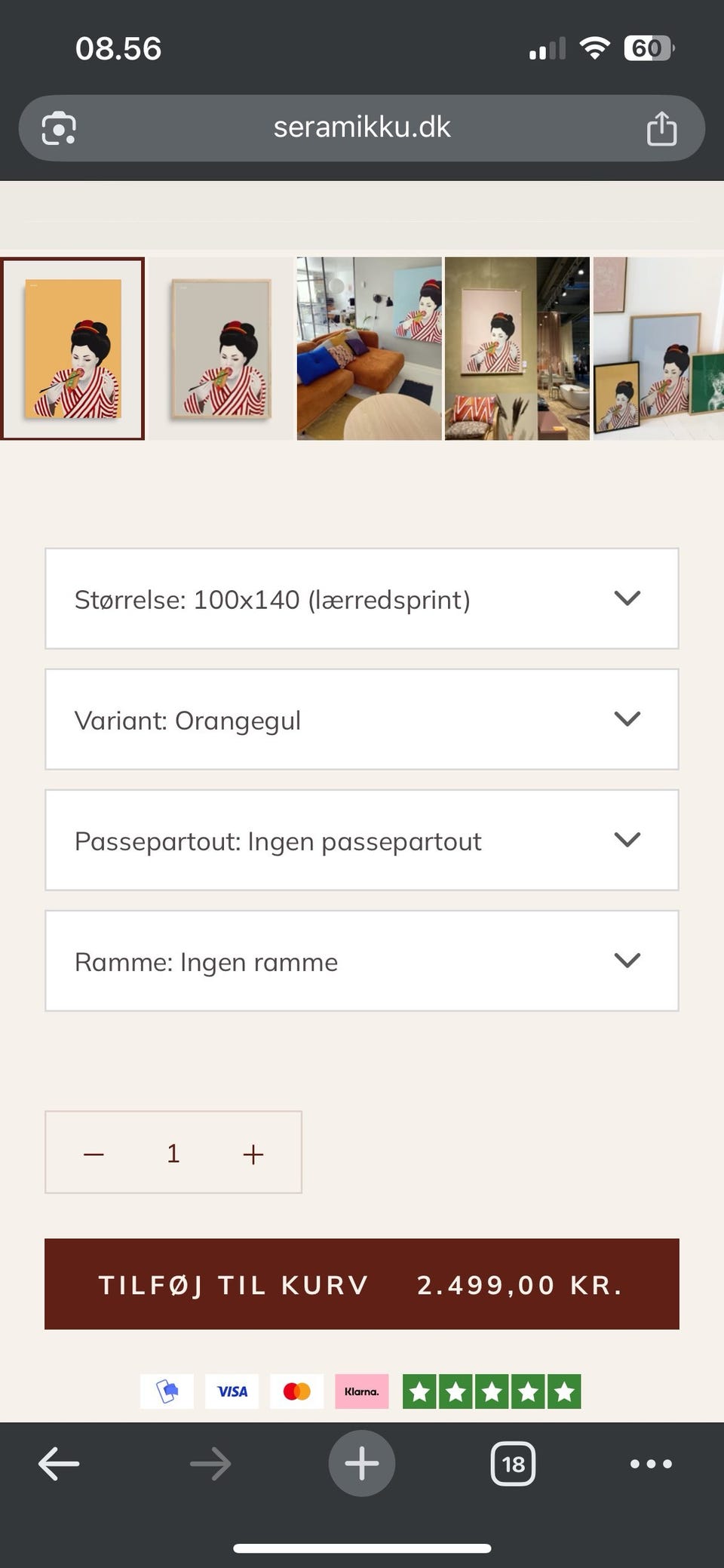View the orange sofa room thumbnail

[369, 349]
